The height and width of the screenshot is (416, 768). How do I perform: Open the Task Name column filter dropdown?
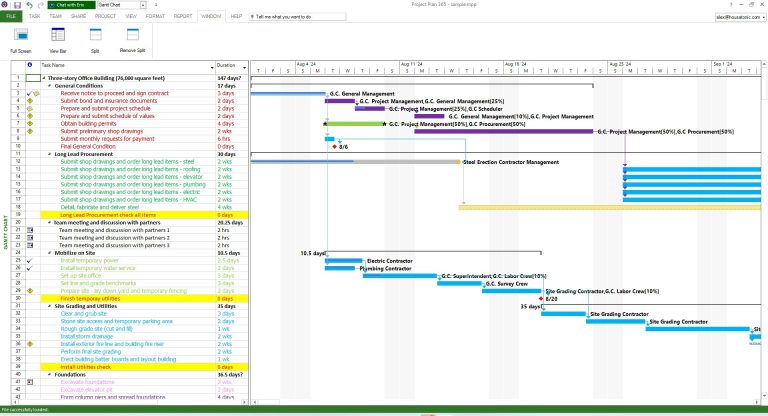click(212, 68)
